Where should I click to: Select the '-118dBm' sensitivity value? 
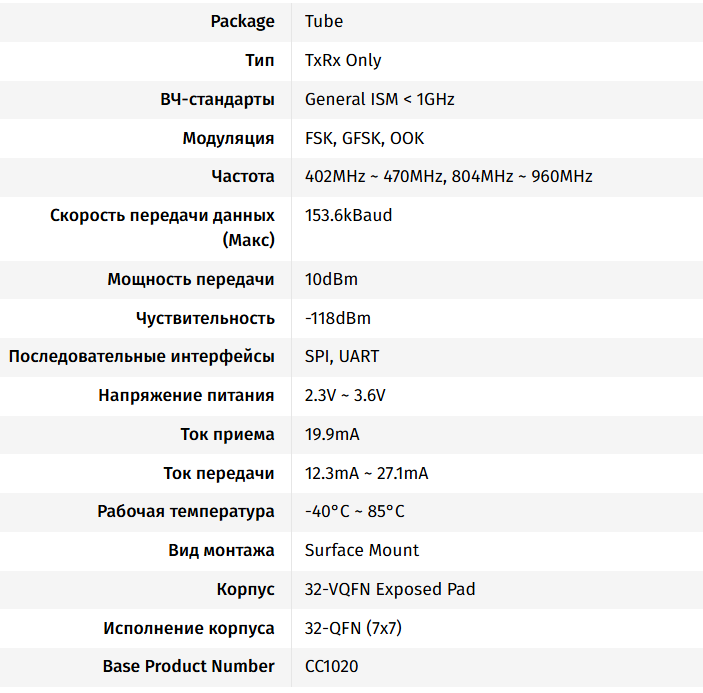click(x=337, y=319)
